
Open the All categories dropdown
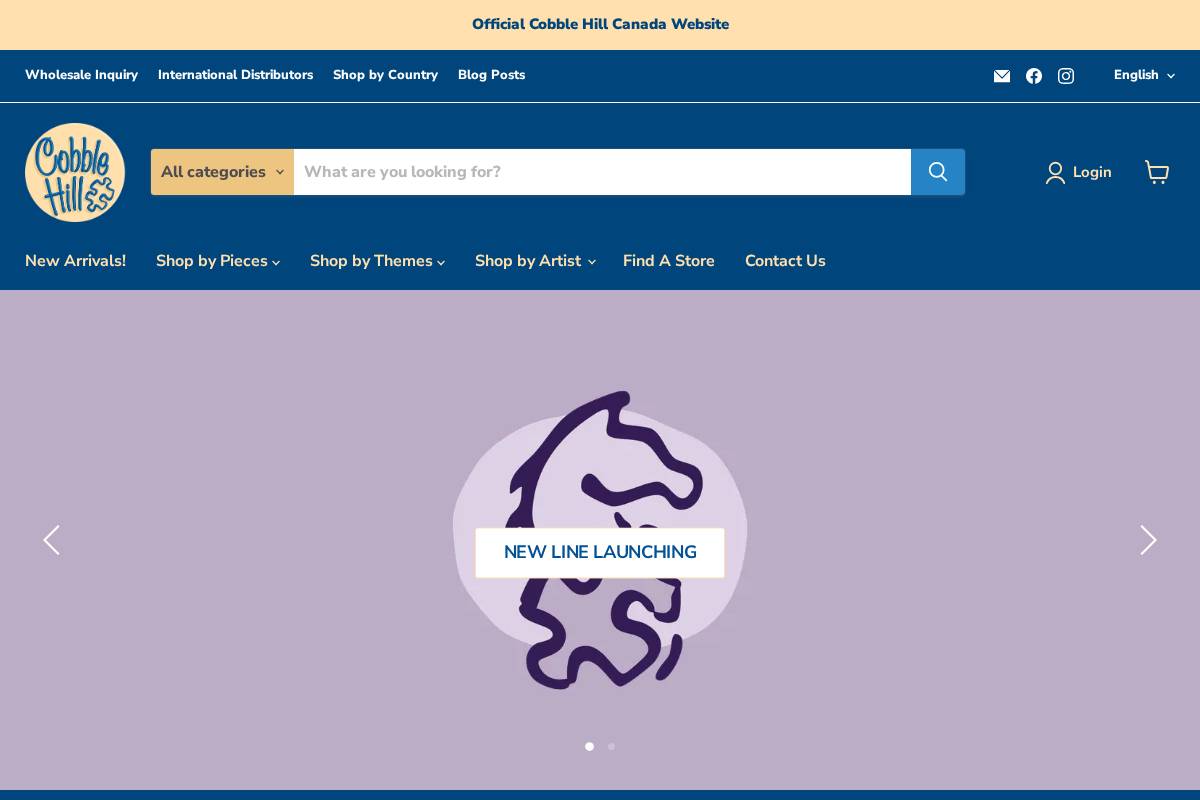222,172
